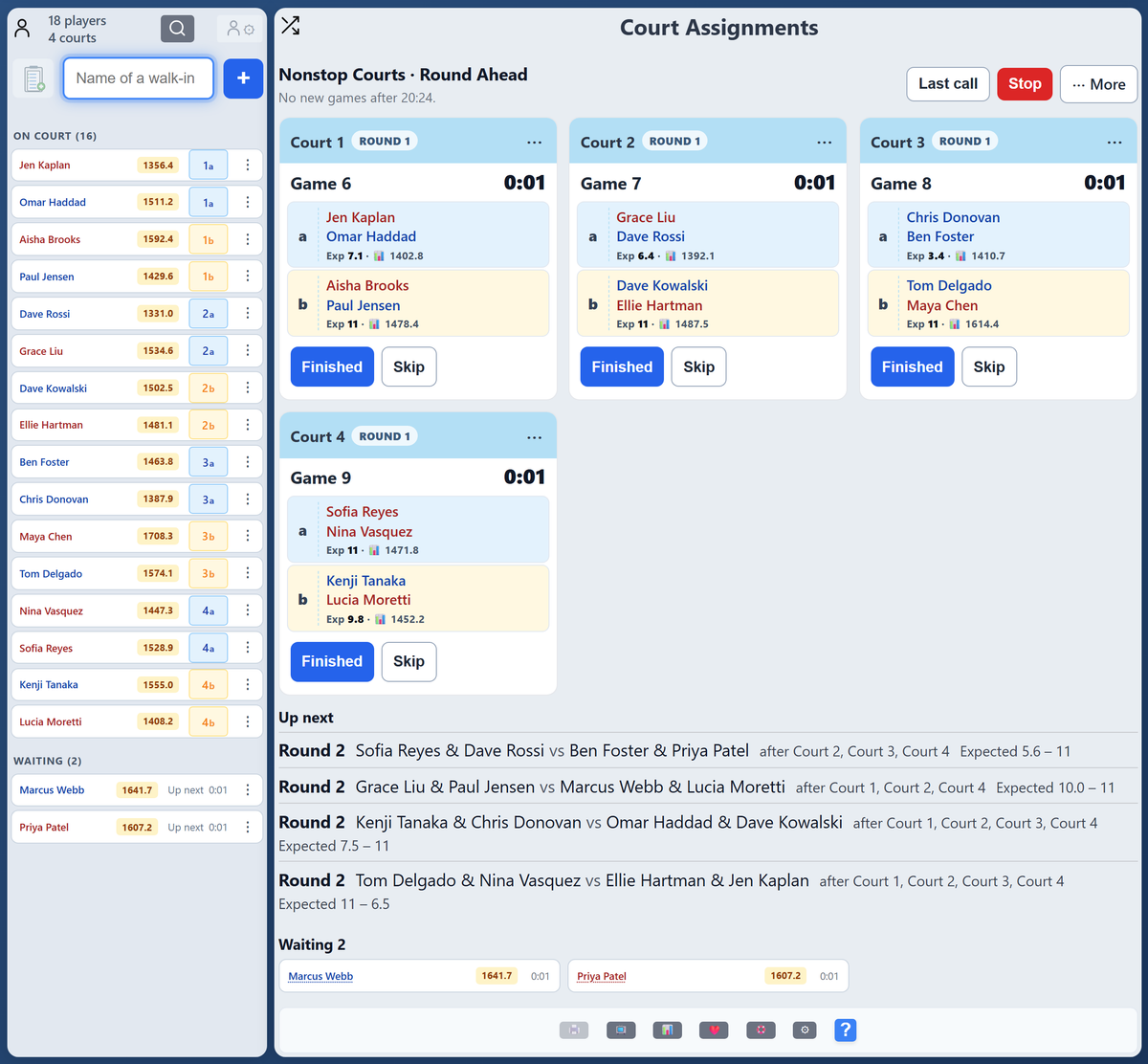The height and width of the screenshot is (1064, 1148).
Task: Open the bar chart statistics icon in bottom toolbar
Action: tap(667, 1030)
